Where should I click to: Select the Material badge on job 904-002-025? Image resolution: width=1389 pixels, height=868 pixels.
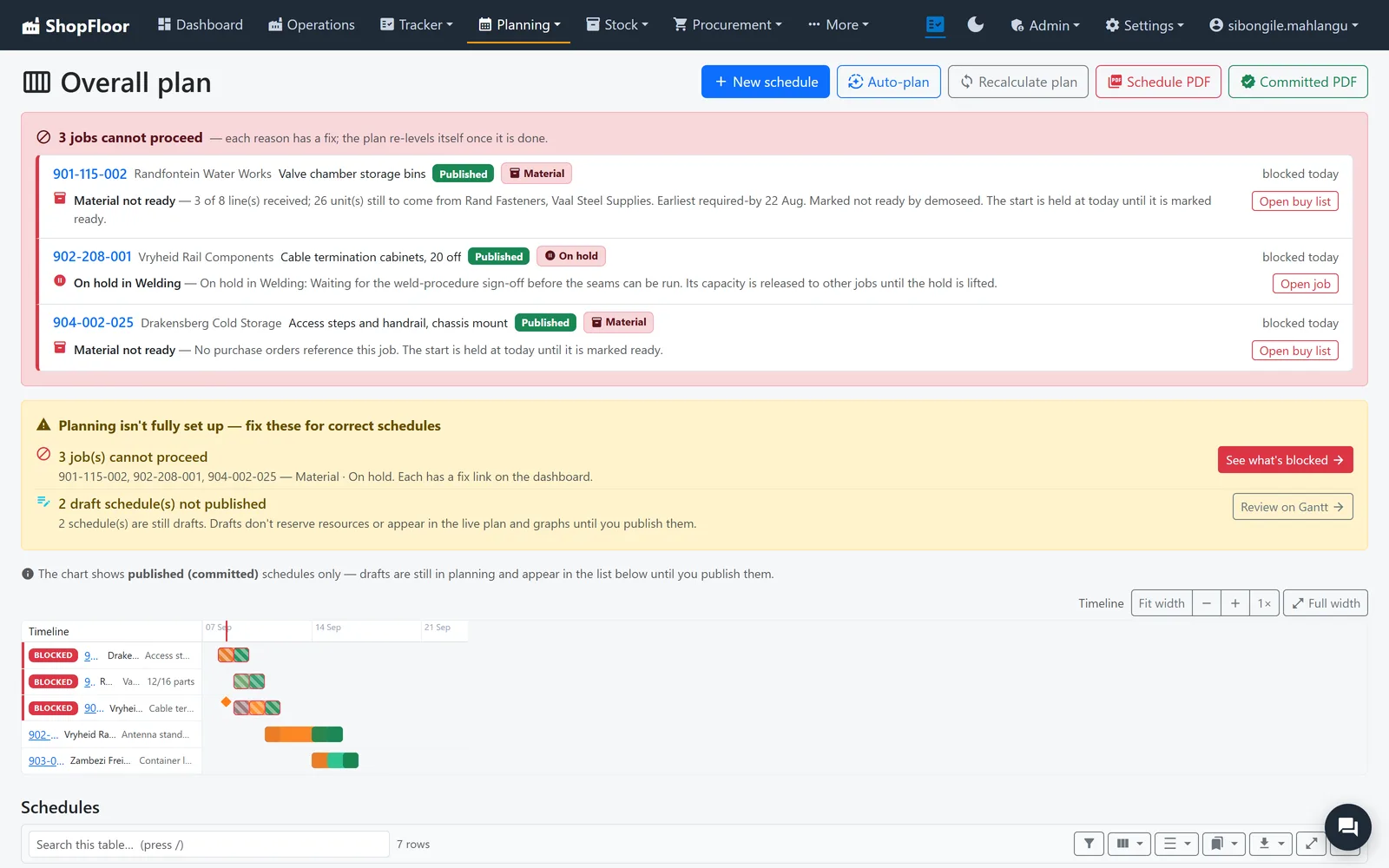[x=618, y=322]
